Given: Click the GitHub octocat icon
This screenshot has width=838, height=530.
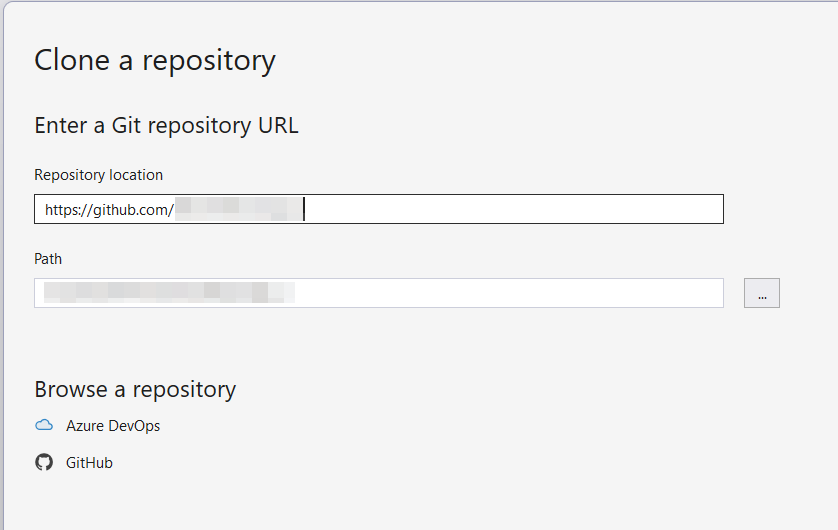Looking at the screenshot, I should coord(44,462).
